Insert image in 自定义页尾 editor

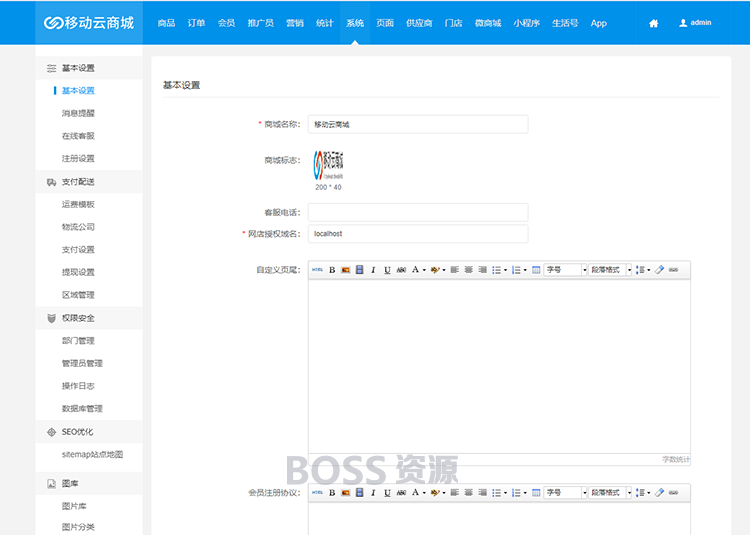[x=345, y=270]
